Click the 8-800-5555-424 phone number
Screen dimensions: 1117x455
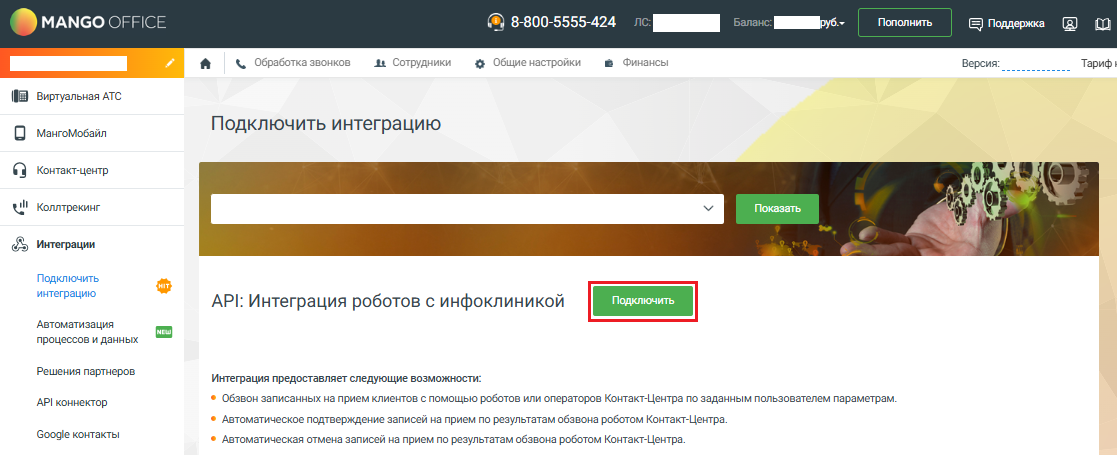pos(563,22)
